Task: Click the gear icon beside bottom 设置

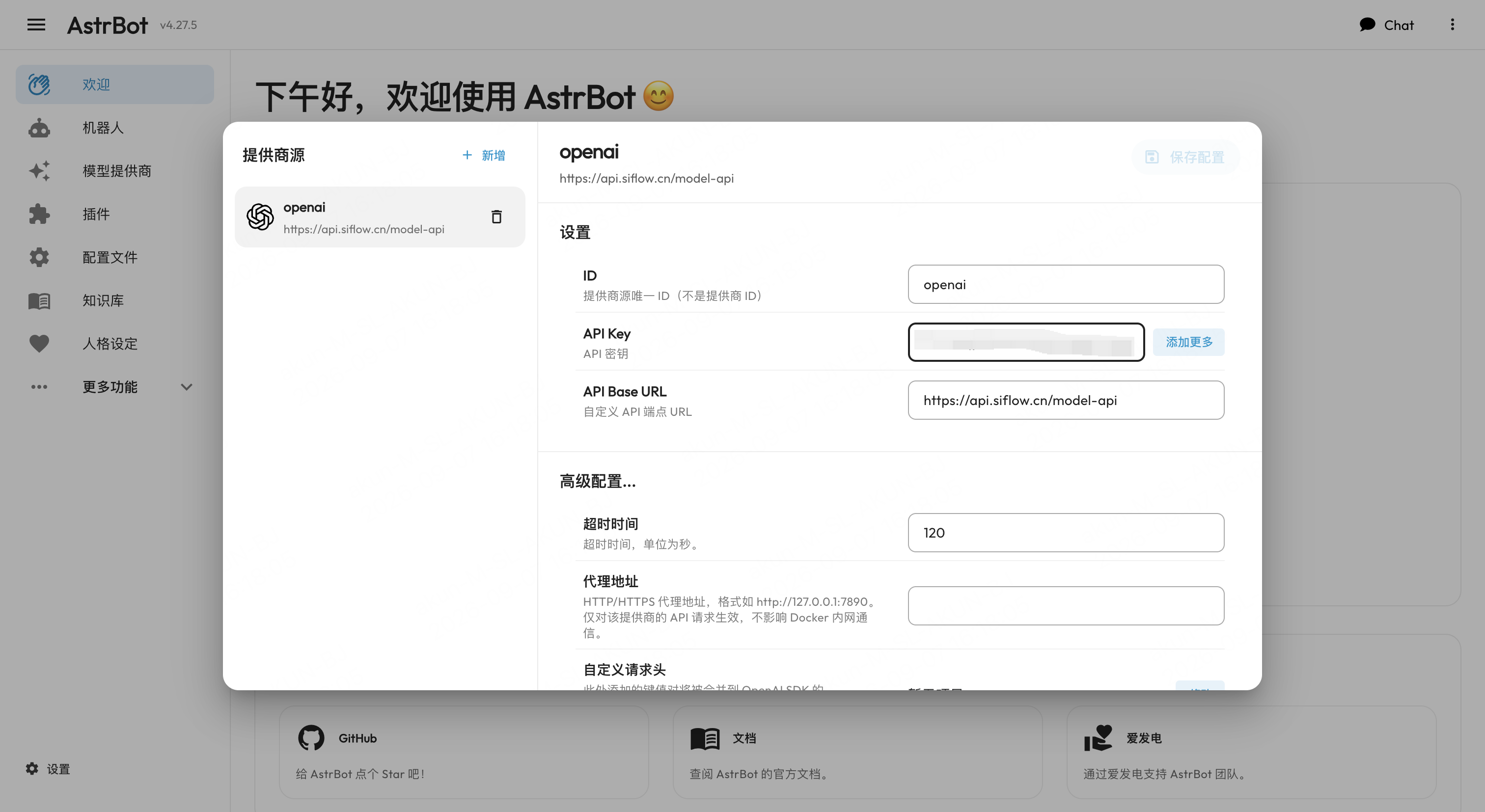Action: pos(32,769)
